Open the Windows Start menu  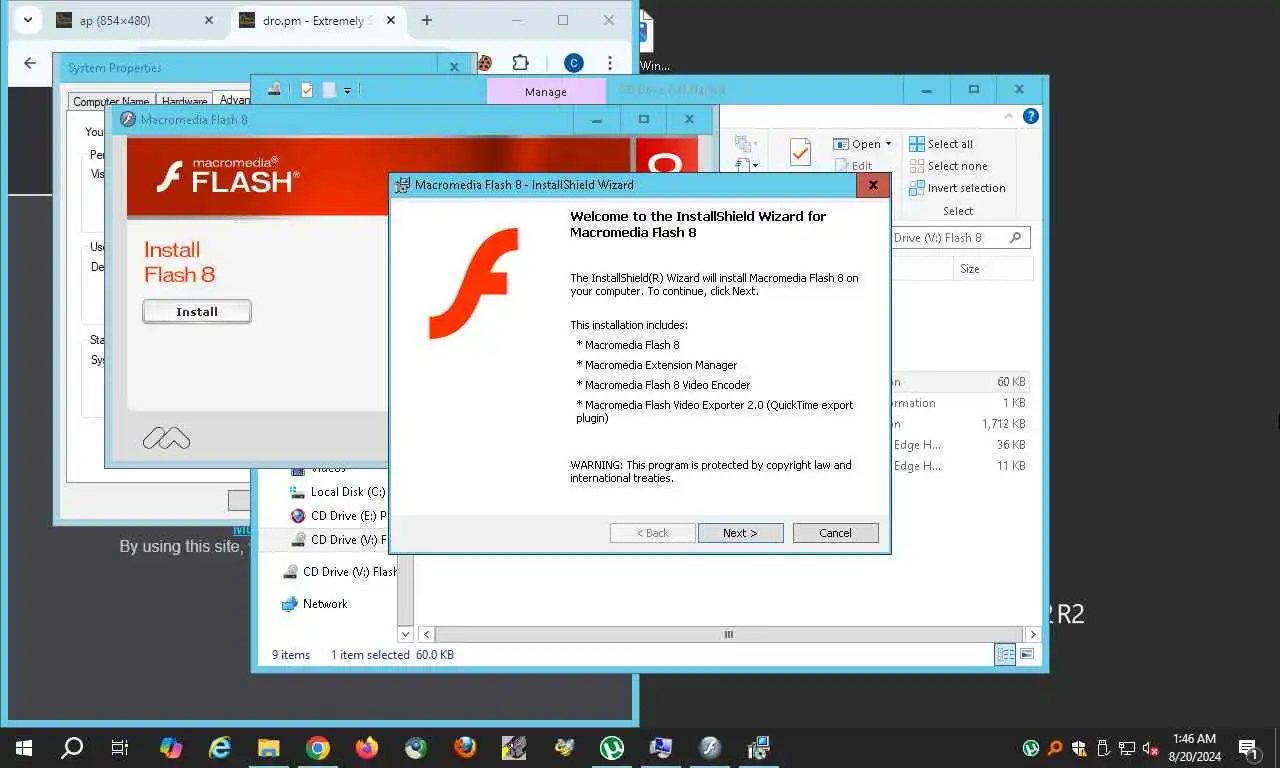pyautogui.click(x=24, y=748)
